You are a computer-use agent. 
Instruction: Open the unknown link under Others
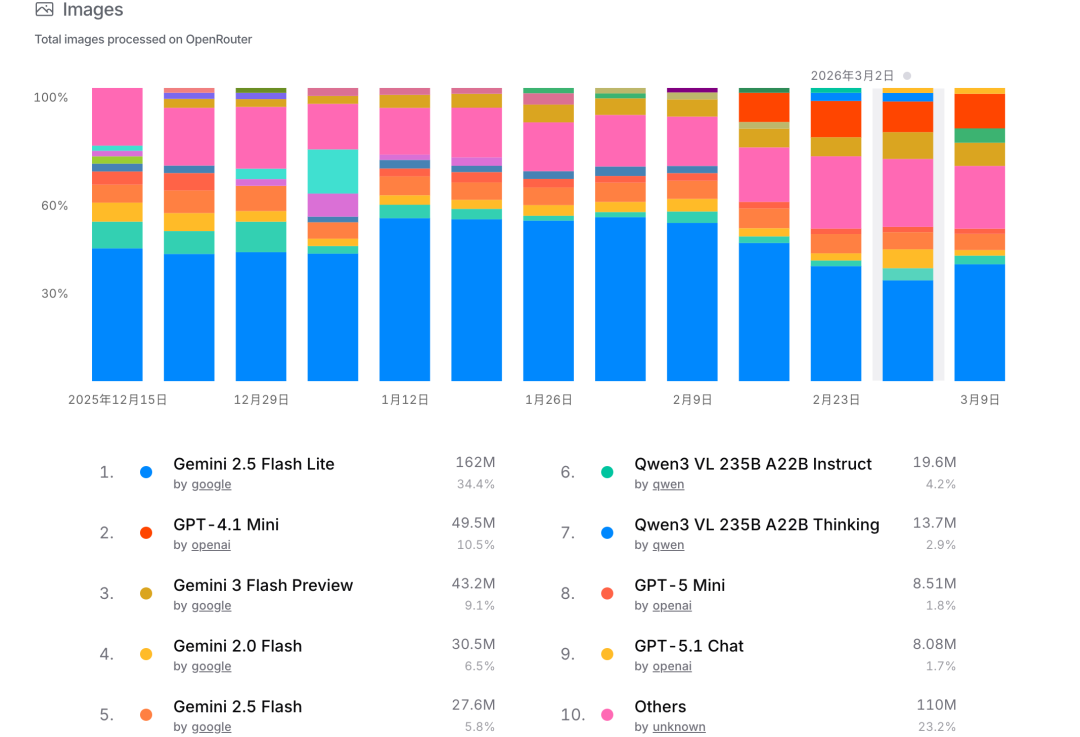(678, 727)
